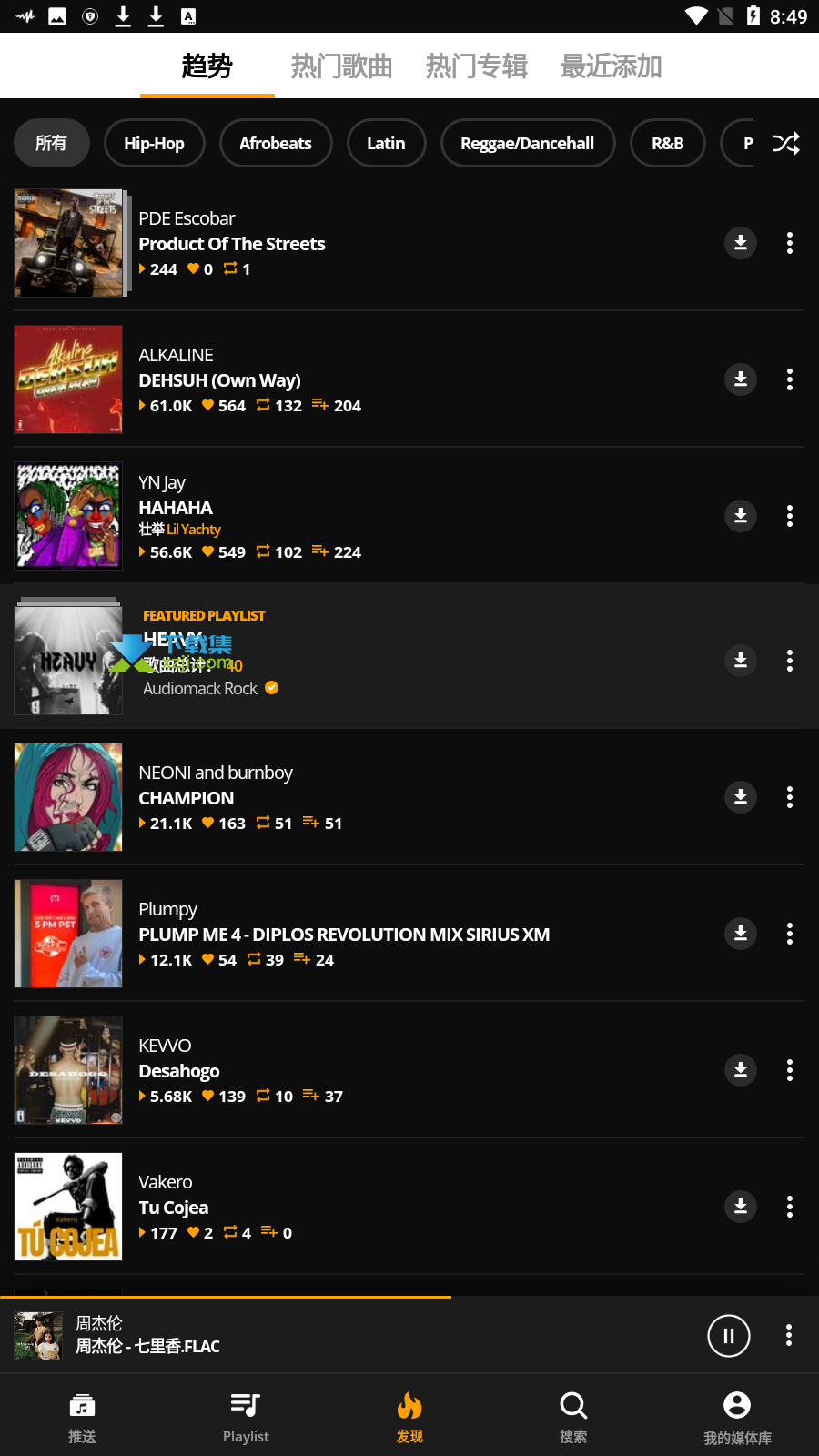
Task: Open the My Library profile icon
Action: (x=737, y=1405)
